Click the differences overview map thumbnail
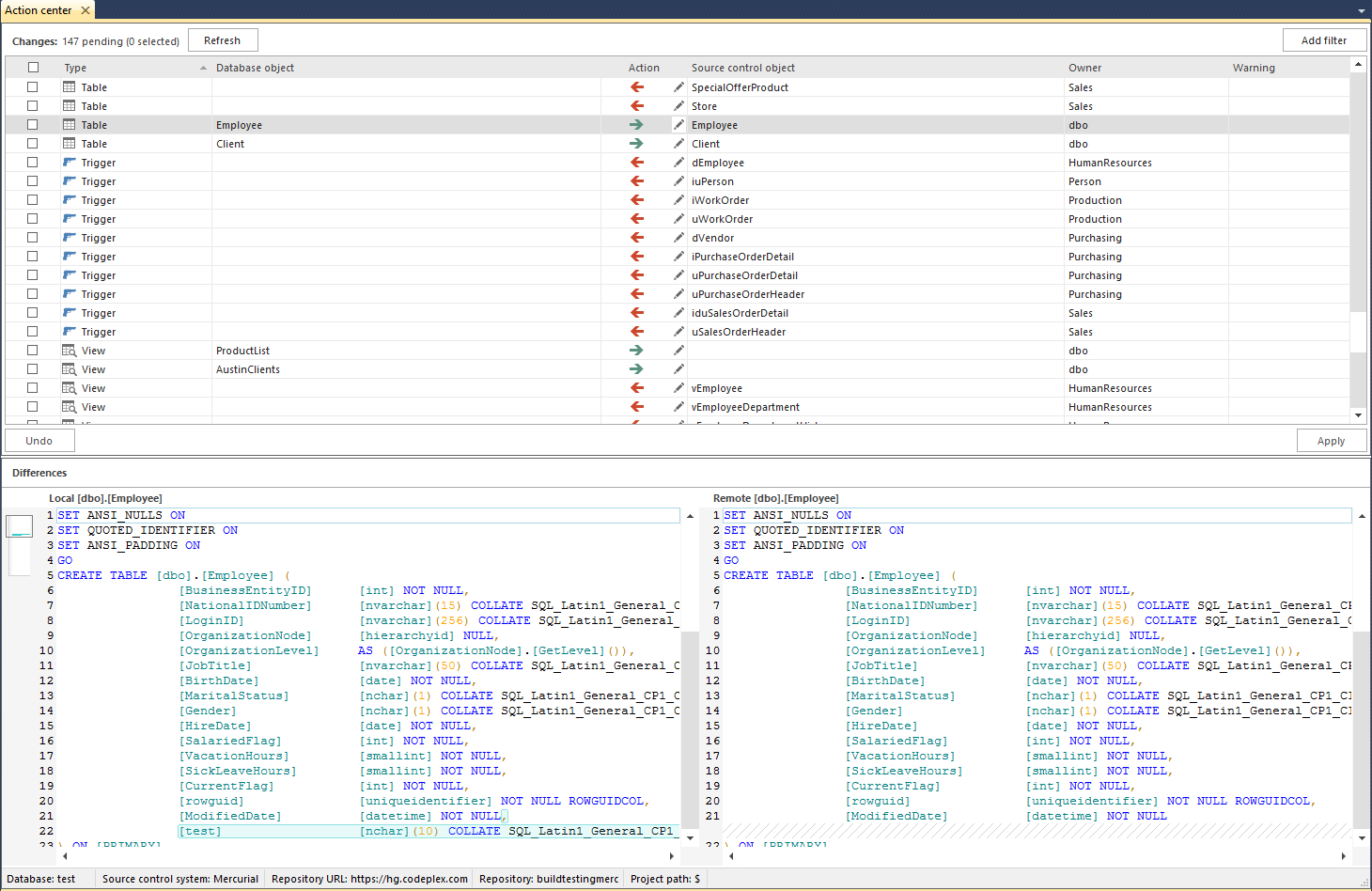 click(x=20, y=527)
